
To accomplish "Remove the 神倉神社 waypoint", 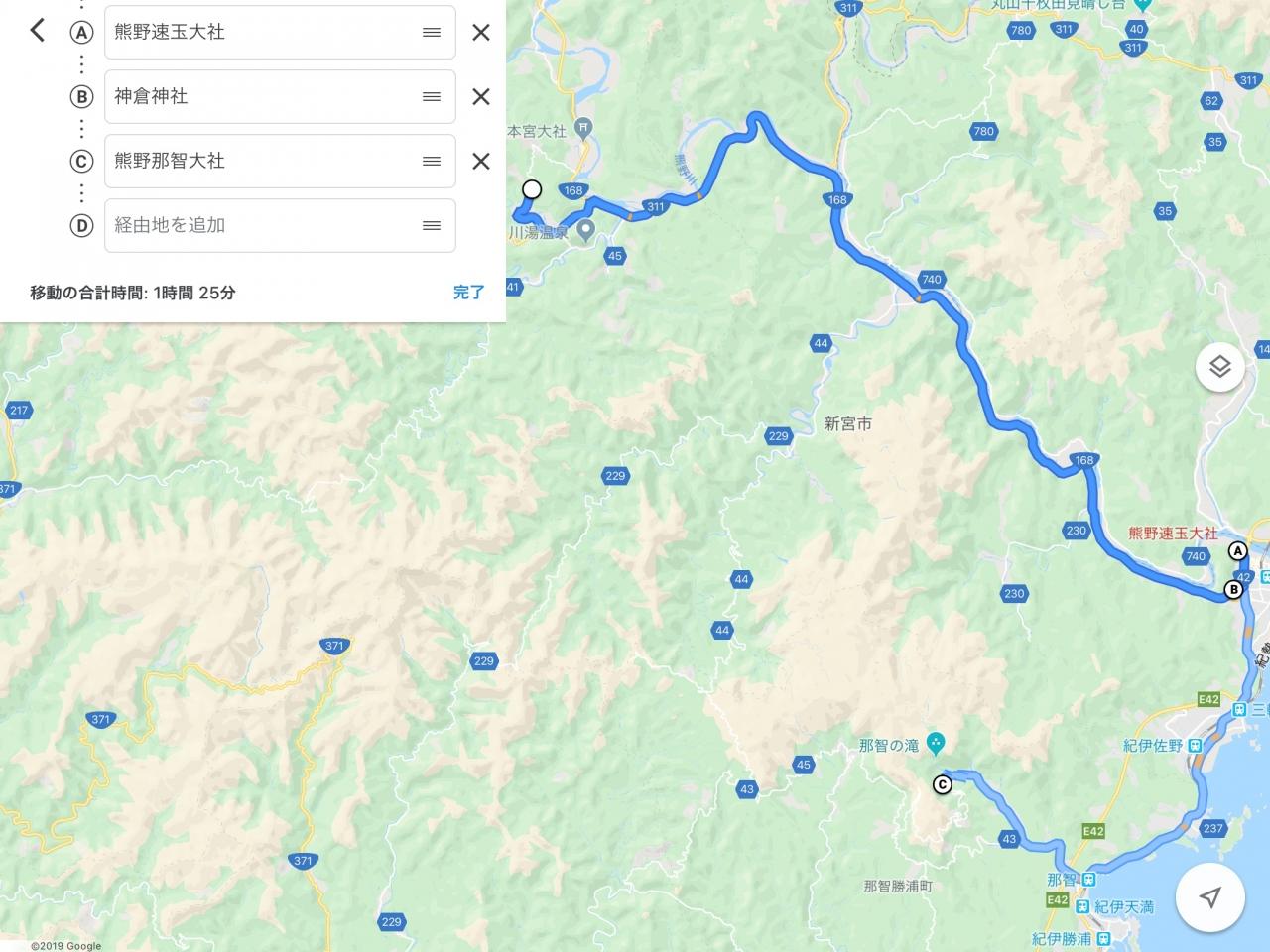I will pyautogui.click(x=481, y=96).
